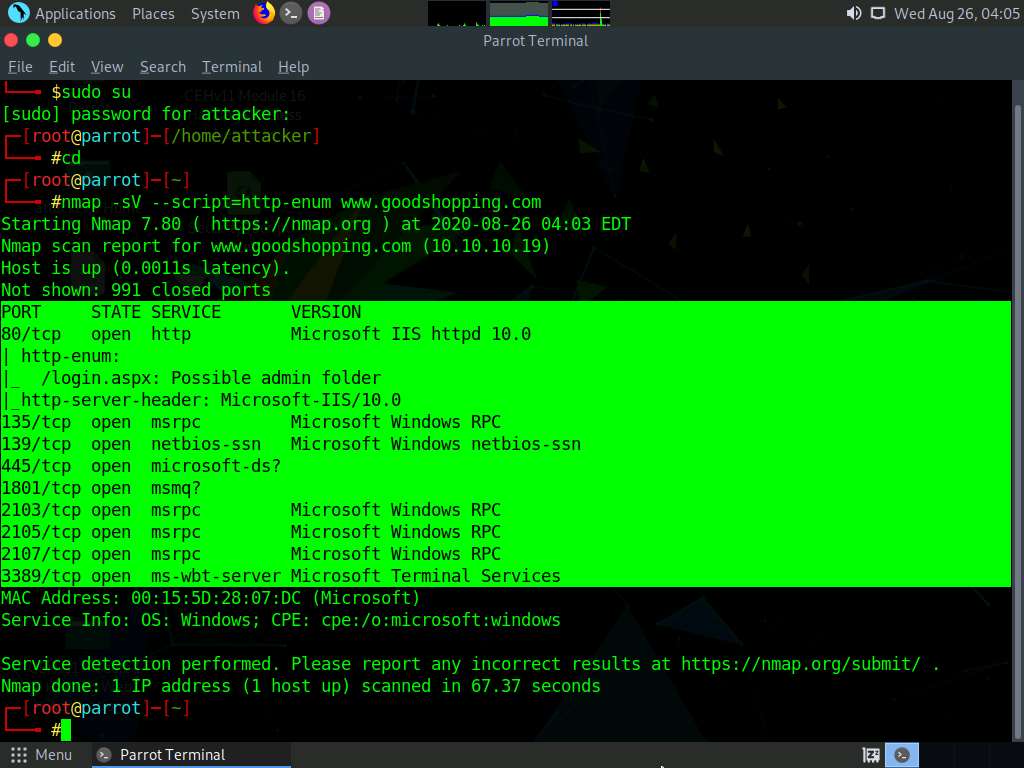
Task: Click the '$sudo su' command line
Action: pos(91,92)
